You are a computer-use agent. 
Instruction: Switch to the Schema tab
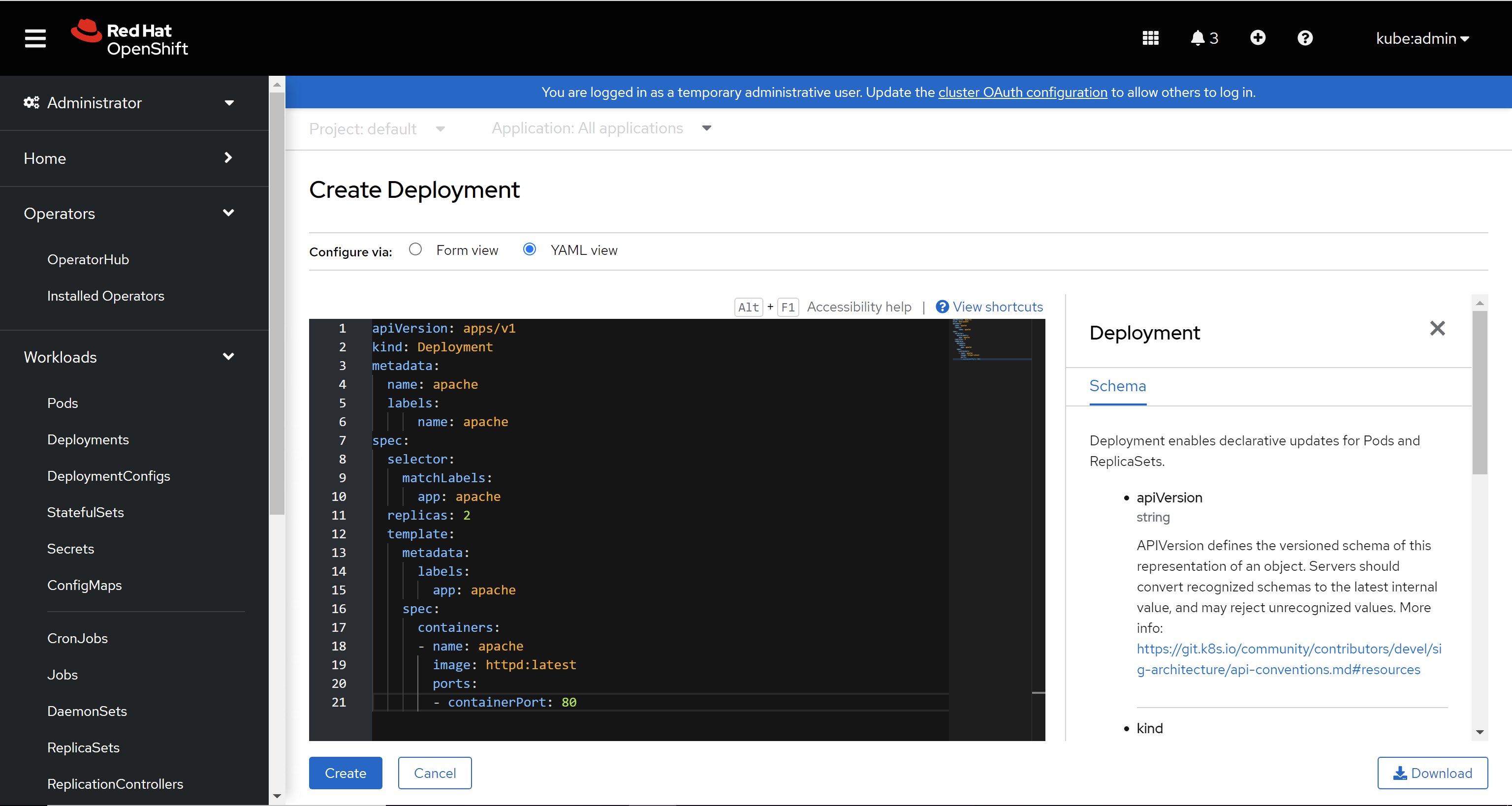coord(1118,386)
